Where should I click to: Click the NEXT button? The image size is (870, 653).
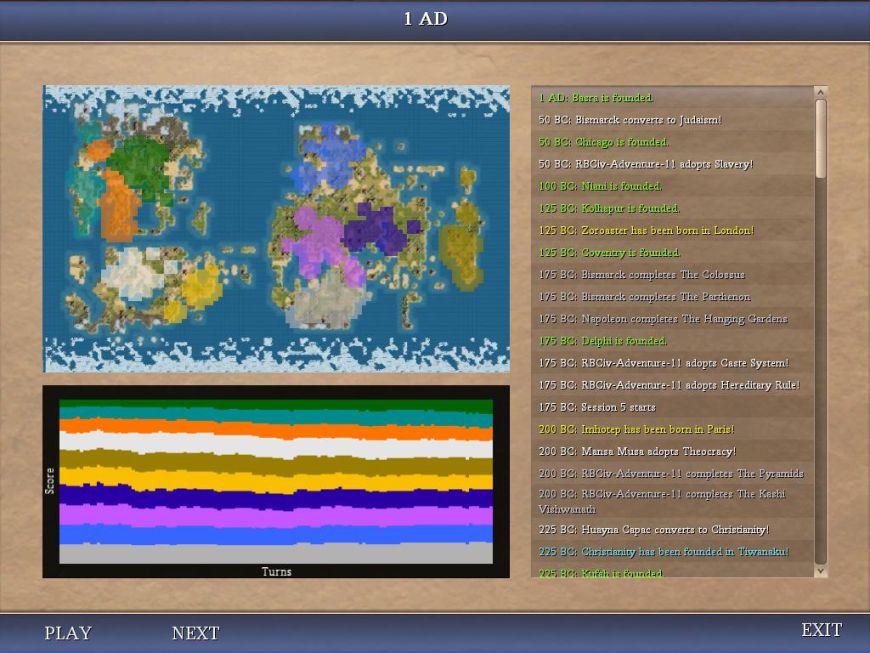(x=195, y=632)
